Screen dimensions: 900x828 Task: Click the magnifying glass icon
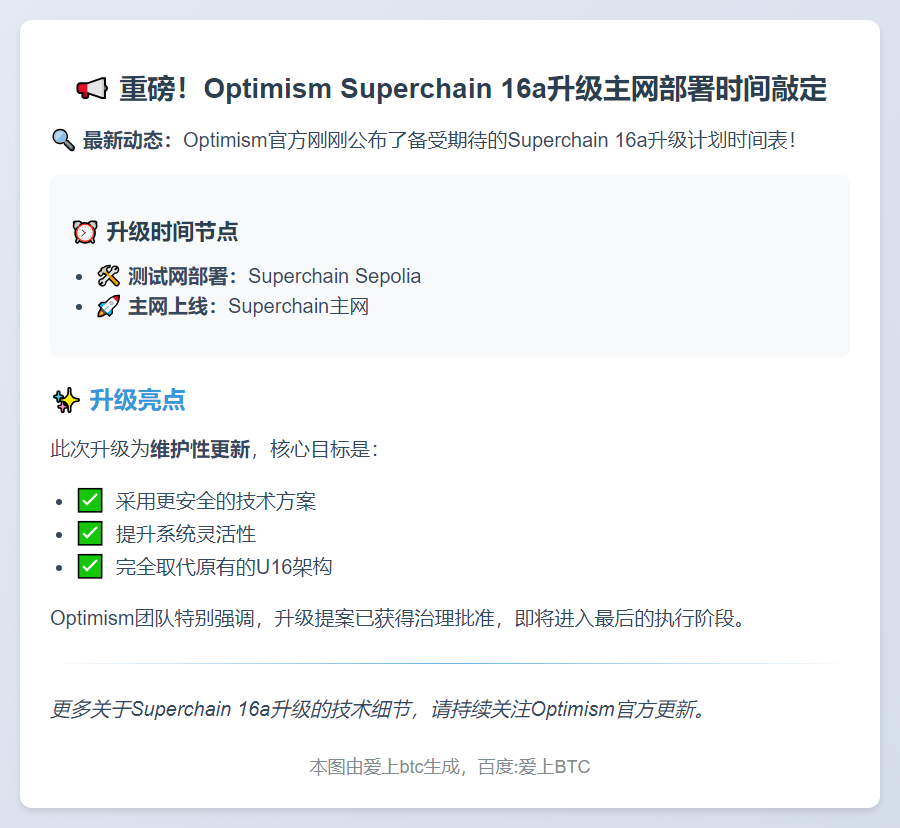pyautogui.click(x=63, y=140)
